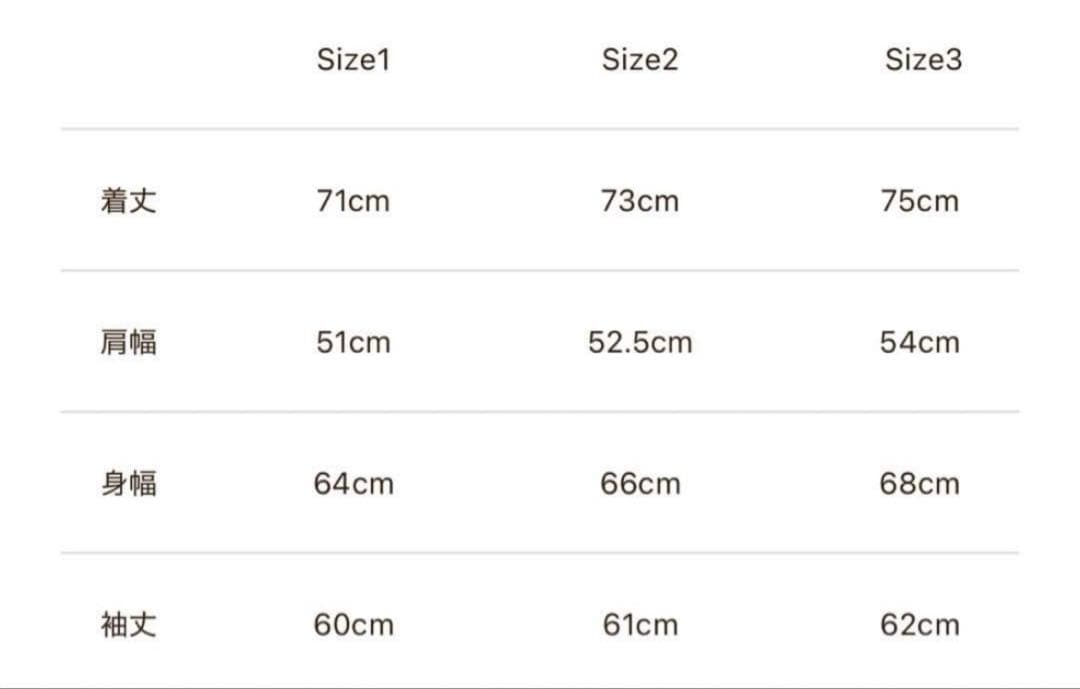Screen dimensions: 1080x689
Task: Select the 66cm cell under Size2
Action: tap(640, 484)
